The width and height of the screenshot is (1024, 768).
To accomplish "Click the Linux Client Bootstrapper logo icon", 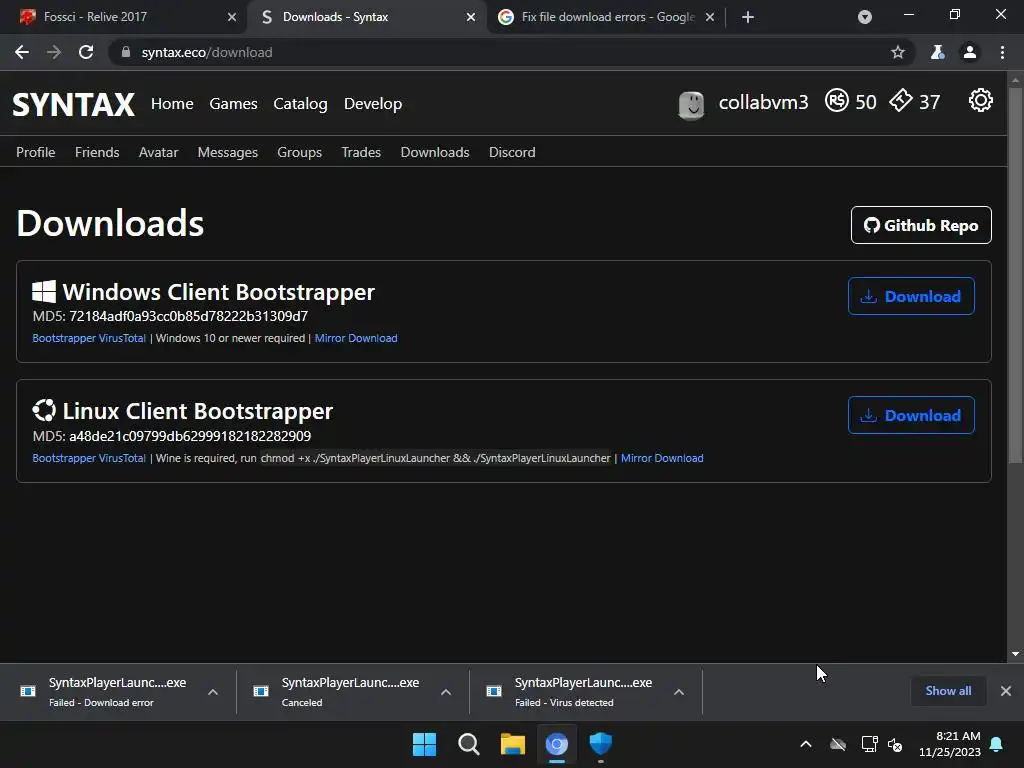I will point(44,410).
